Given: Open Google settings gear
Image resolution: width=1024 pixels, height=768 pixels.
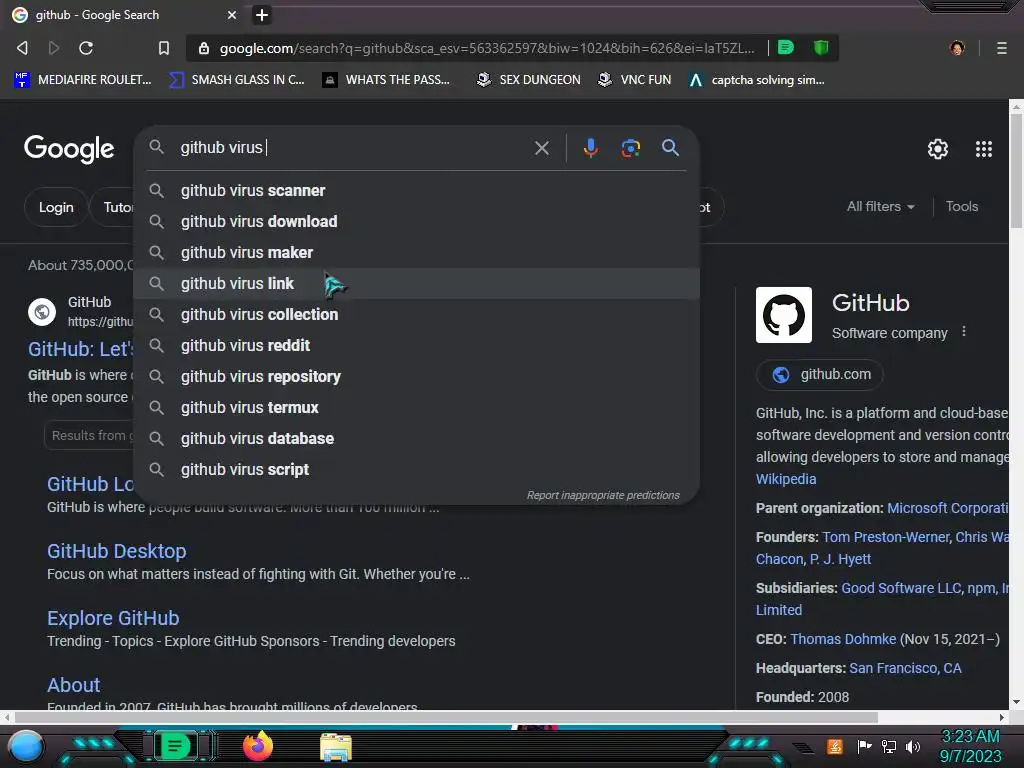Looking at the screenshot, I should pyautogui.click(x=937, y=149).
